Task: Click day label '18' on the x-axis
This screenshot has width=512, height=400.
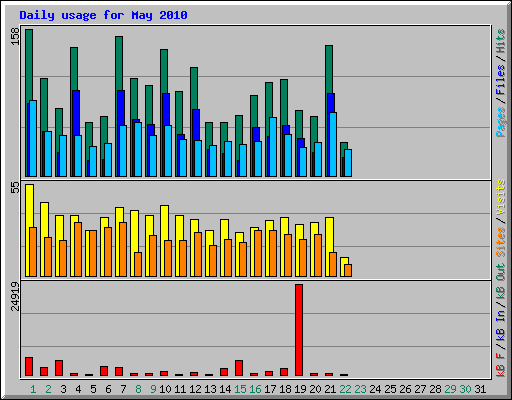Action: 285,389
